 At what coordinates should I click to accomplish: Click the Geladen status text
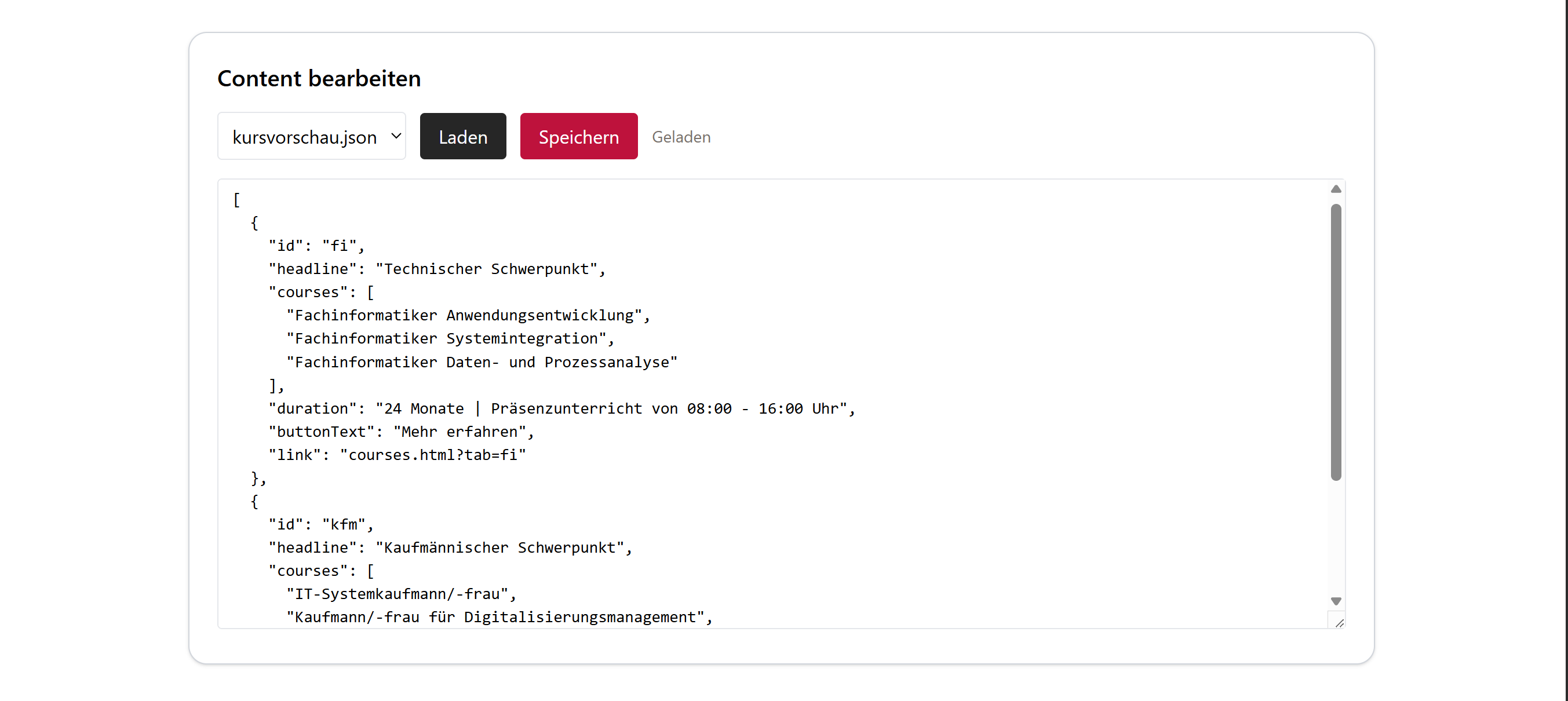coord(680,137)
